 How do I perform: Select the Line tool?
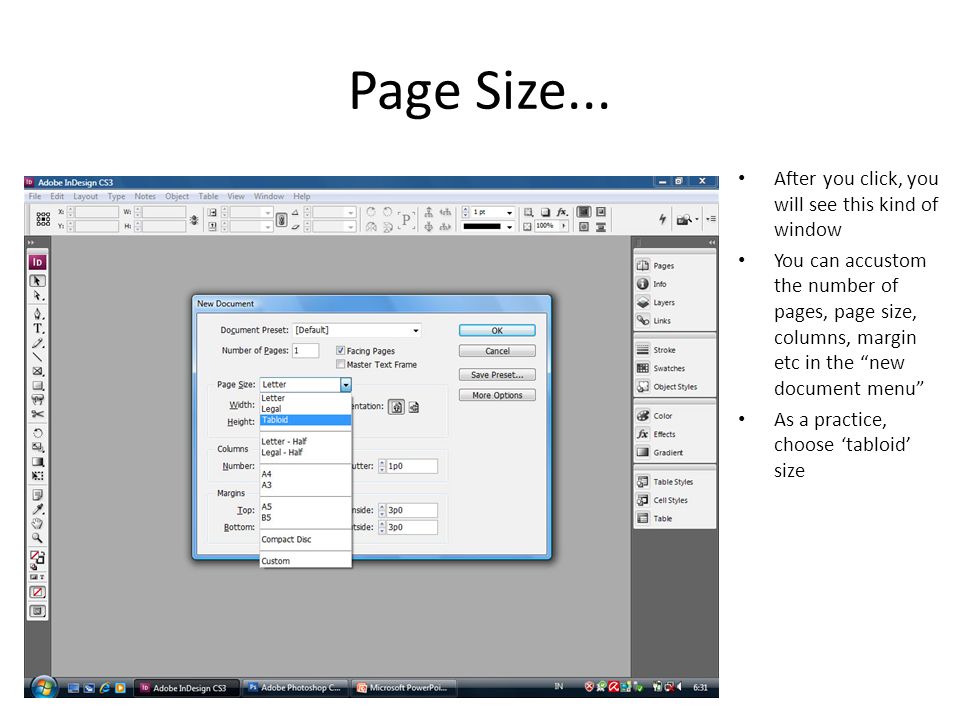point(37,357)
